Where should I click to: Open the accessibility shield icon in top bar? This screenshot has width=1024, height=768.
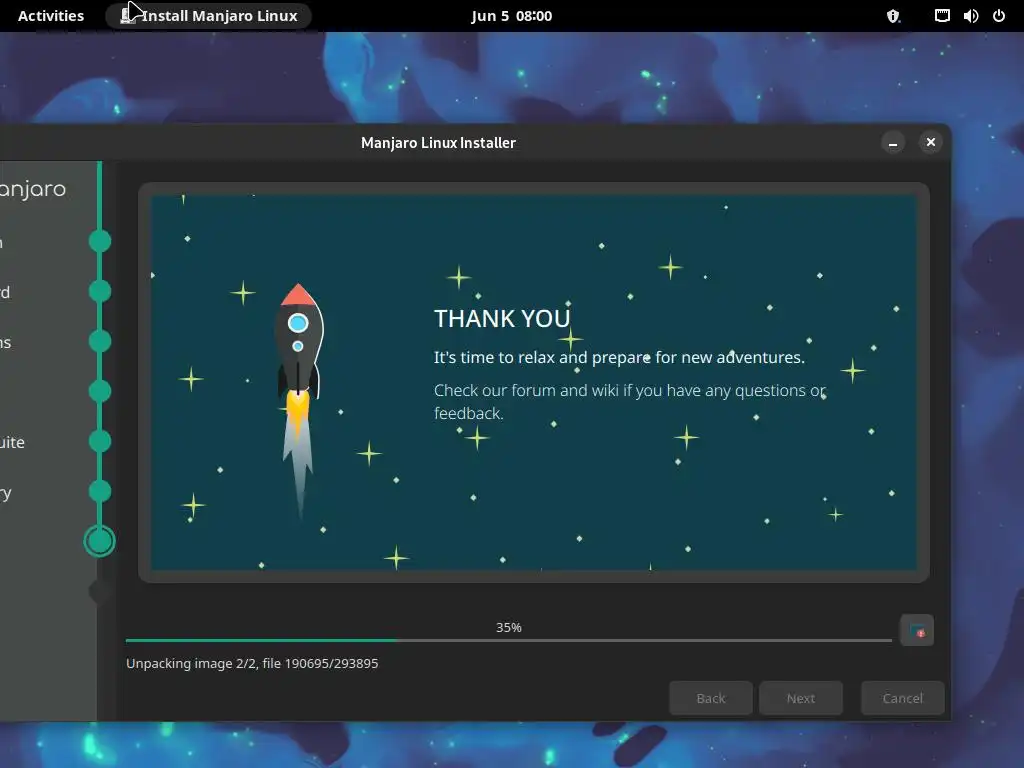[893, 16]
